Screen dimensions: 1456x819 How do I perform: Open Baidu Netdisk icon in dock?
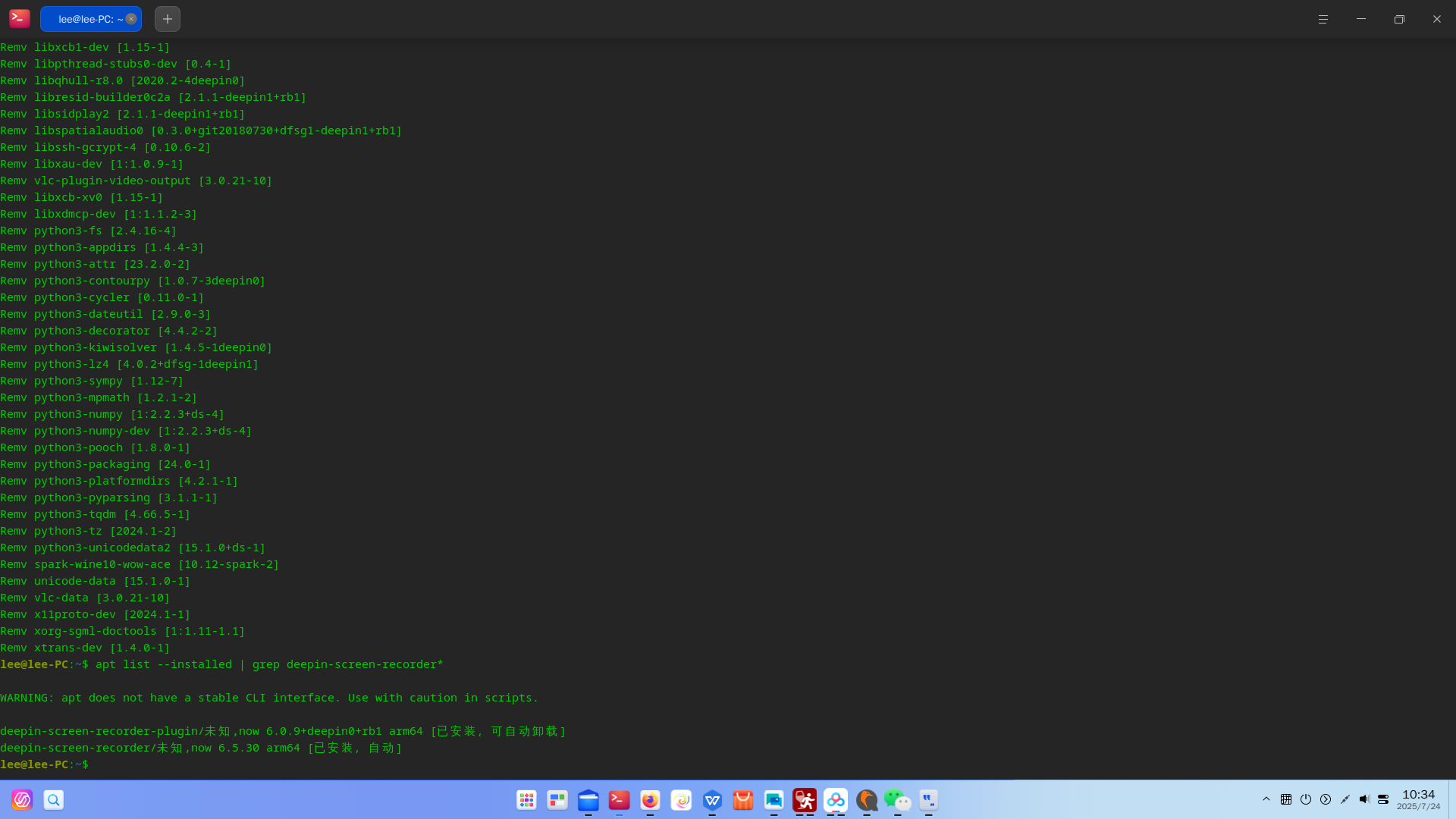(836, 799)
